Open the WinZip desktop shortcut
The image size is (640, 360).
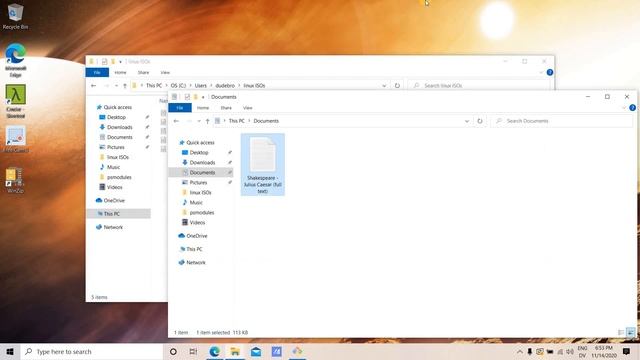point(15,180)
